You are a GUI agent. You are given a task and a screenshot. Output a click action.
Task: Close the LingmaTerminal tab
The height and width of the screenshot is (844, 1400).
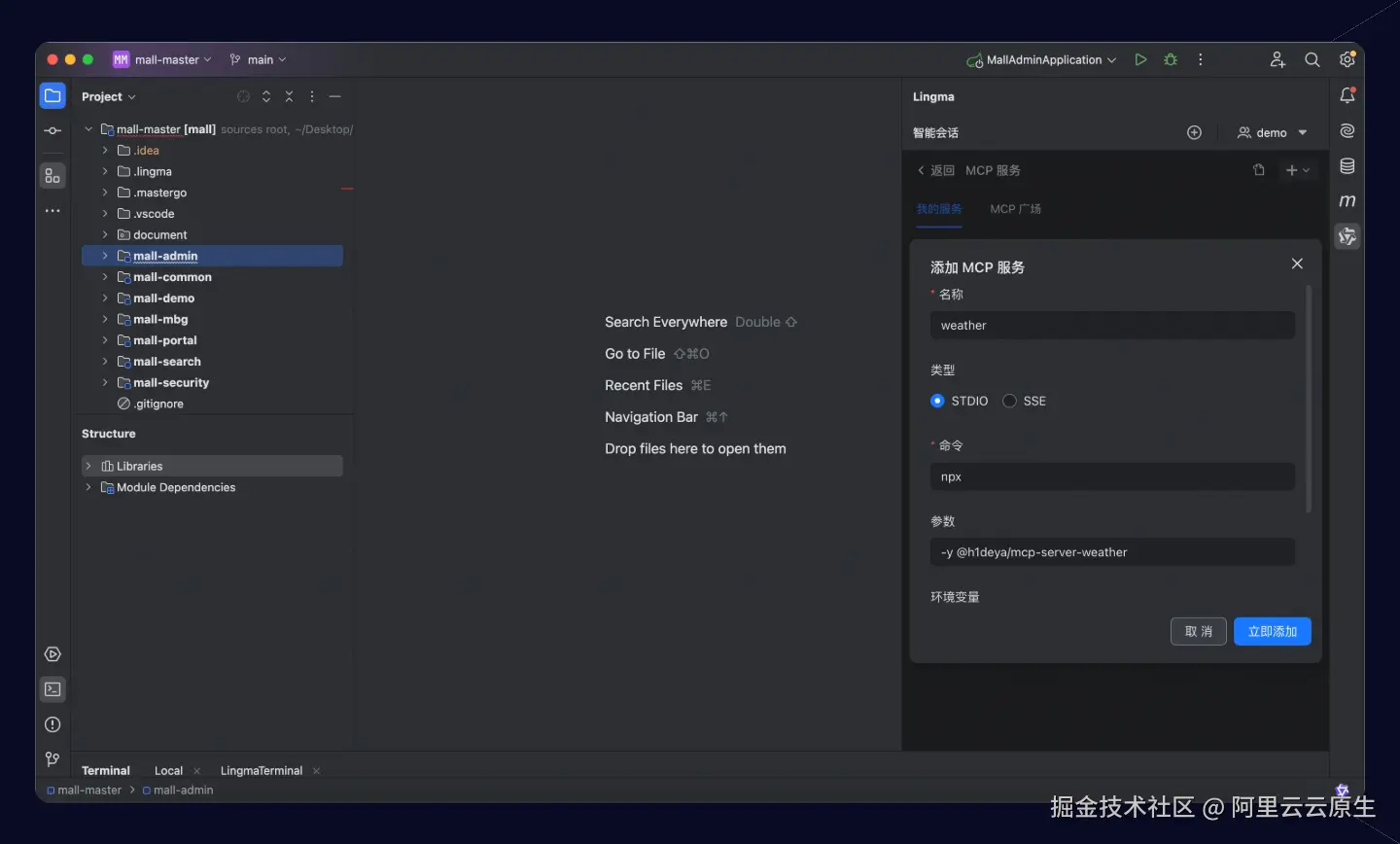click(x=316, y=771)
